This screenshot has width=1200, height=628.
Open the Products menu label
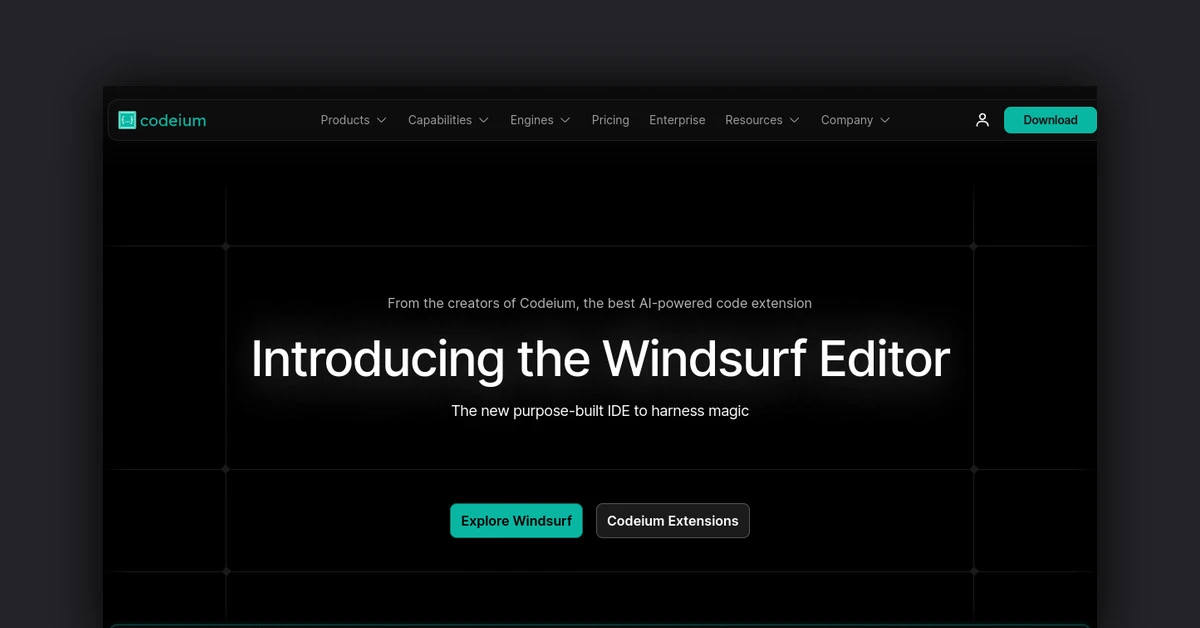pos(345,120)
